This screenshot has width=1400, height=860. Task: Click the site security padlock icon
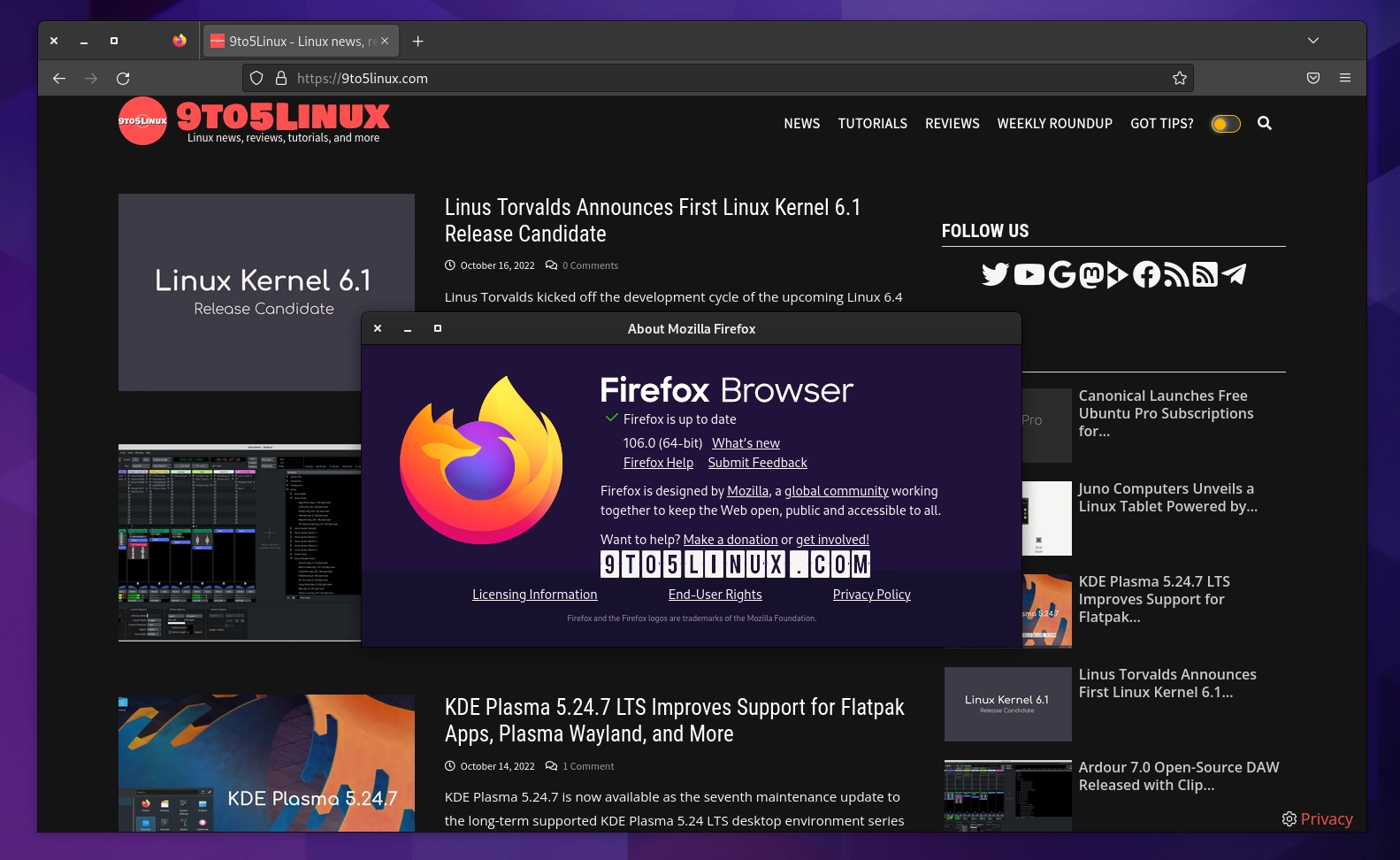pos(281,78)
